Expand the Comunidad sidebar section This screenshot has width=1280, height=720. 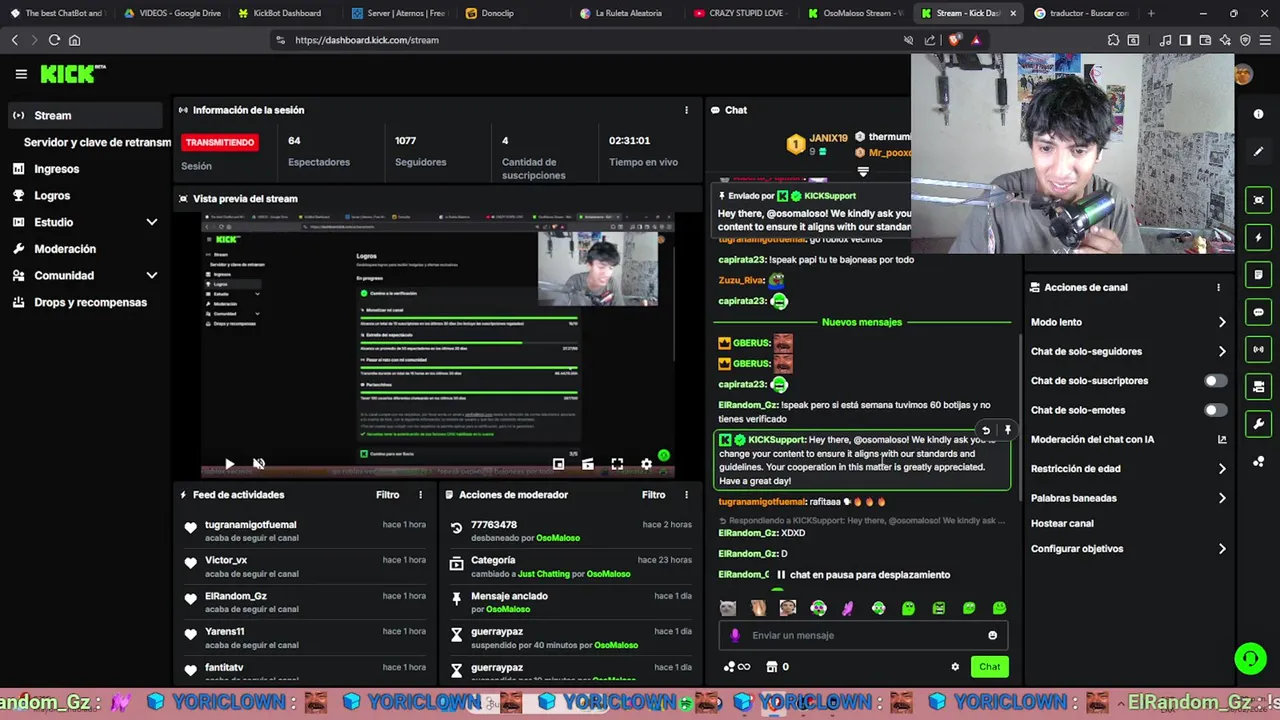[152, 275]
